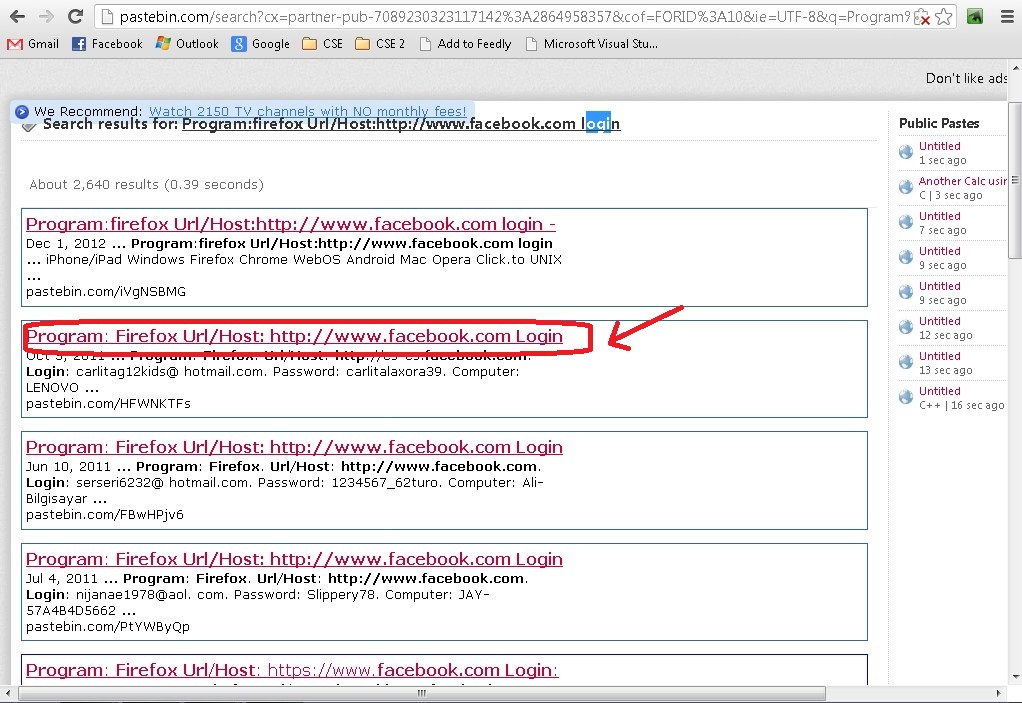Click globe icon beside 7 sec ago paste
Image resolution: width=1022 pixels, height=703 pixels.
906,222
